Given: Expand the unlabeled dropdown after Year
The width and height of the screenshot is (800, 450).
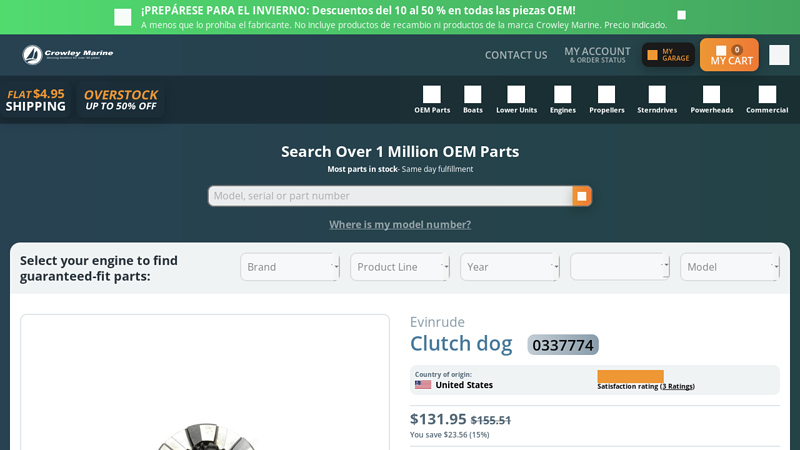Looking at the screenshot, I should pos(620,267).
